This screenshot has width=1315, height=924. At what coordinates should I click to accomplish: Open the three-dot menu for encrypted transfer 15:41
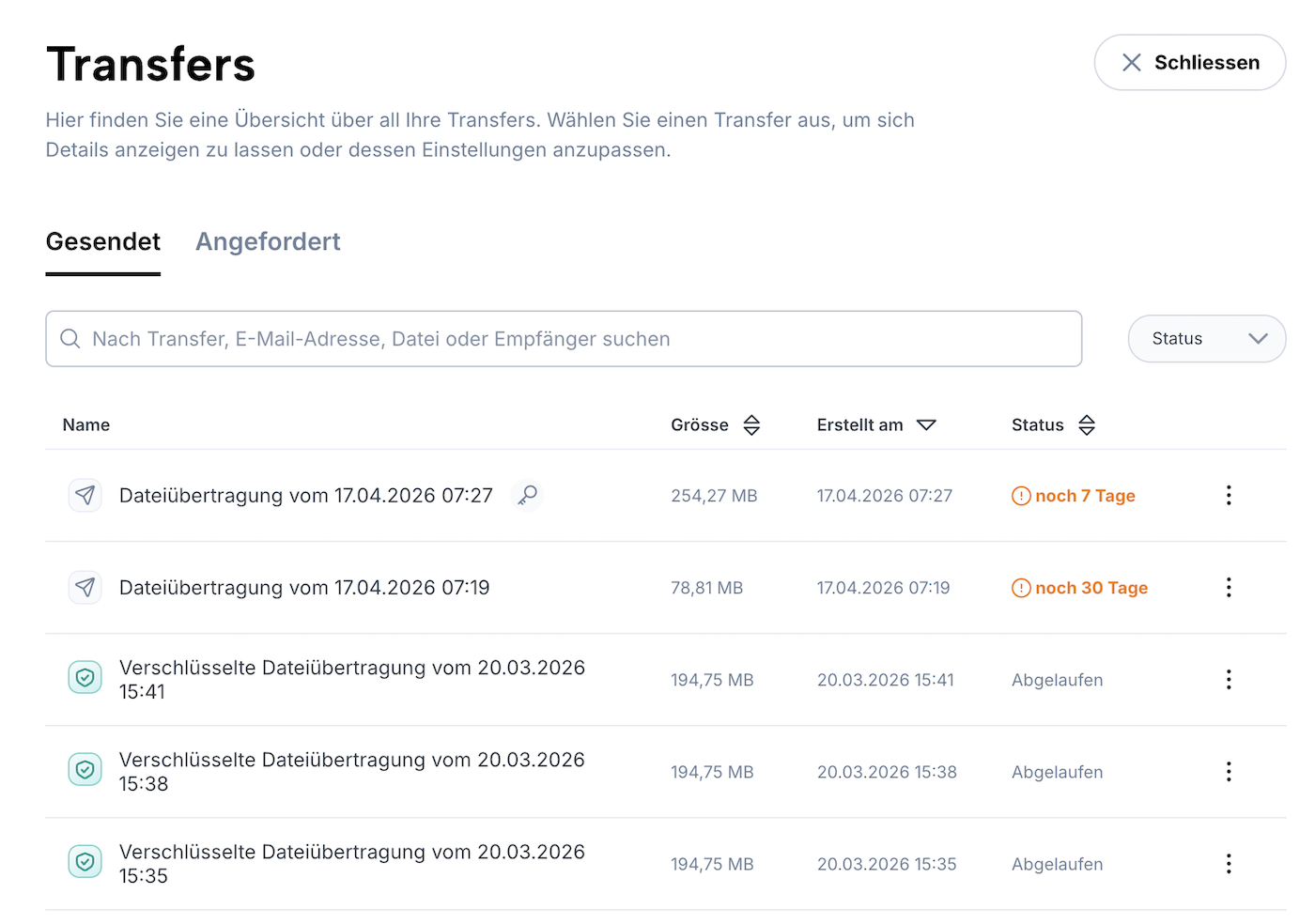click(x=1229, y=679)
